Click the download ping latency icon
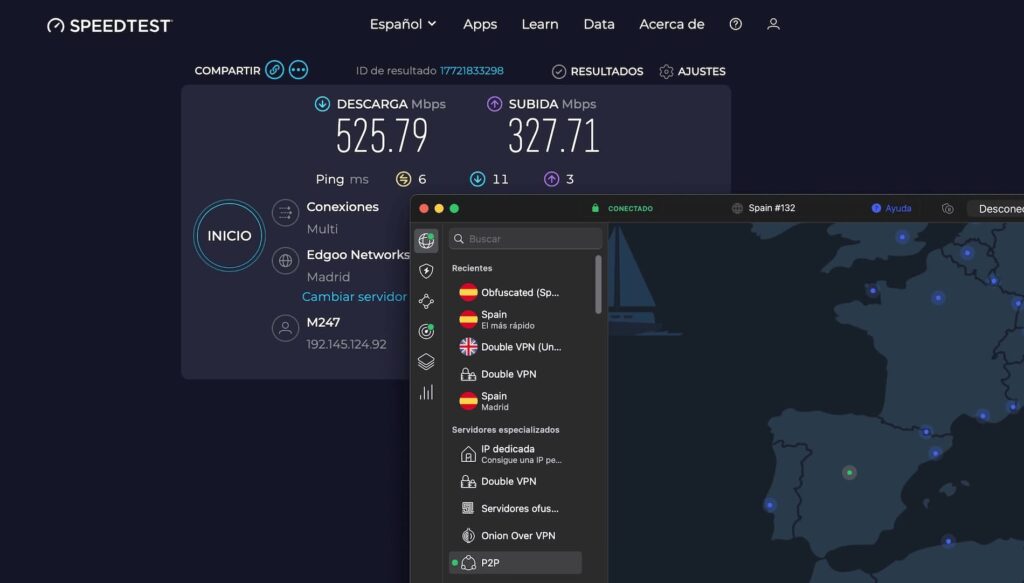 477,179
